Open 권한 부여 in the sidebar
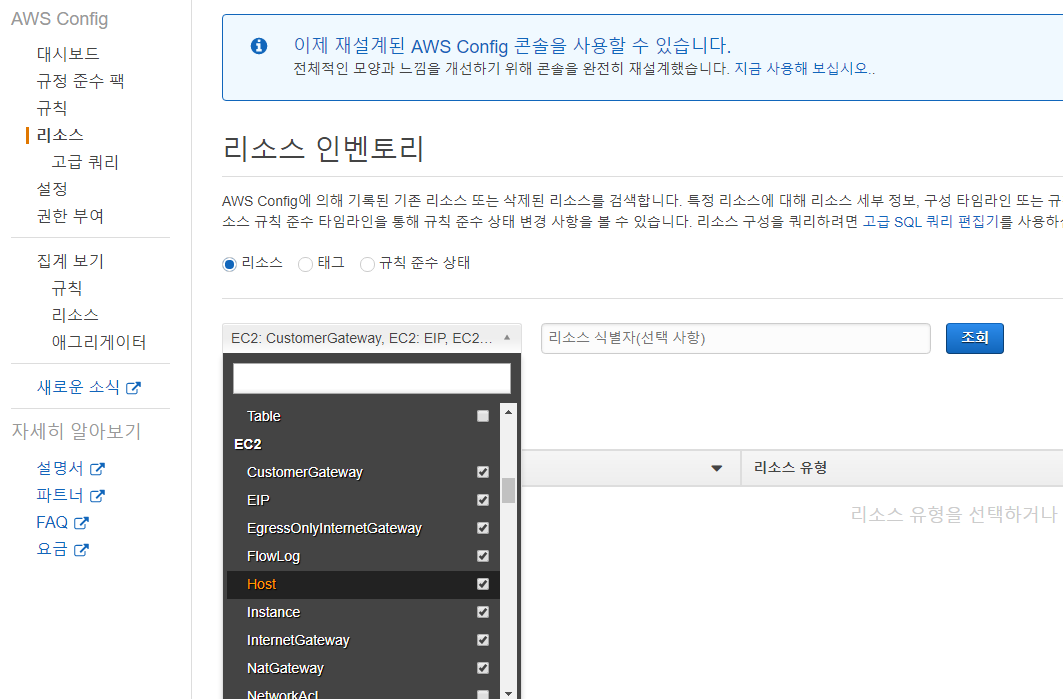The height and width of the screenshot is (699, 1063). [70, 216]
